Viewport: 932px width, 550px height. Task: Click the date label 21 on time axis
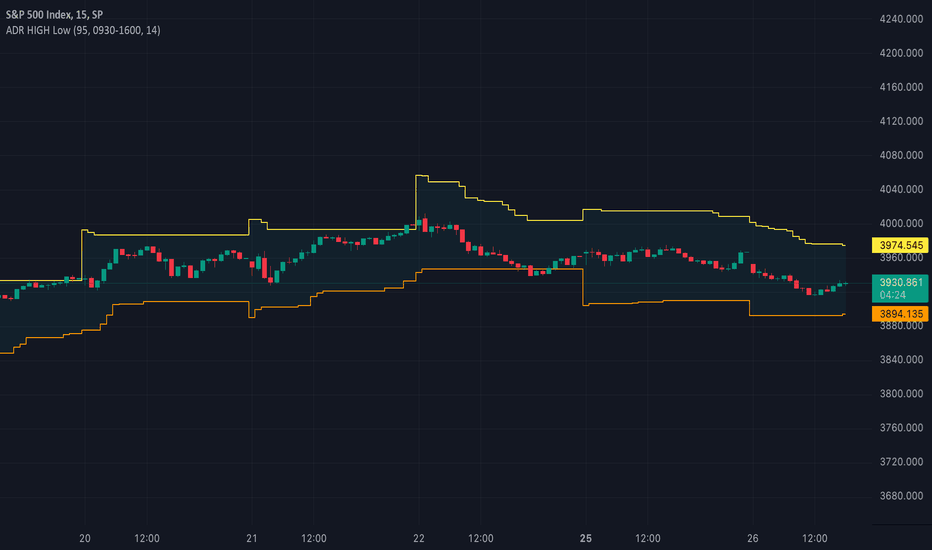click(x=252, y=538)
